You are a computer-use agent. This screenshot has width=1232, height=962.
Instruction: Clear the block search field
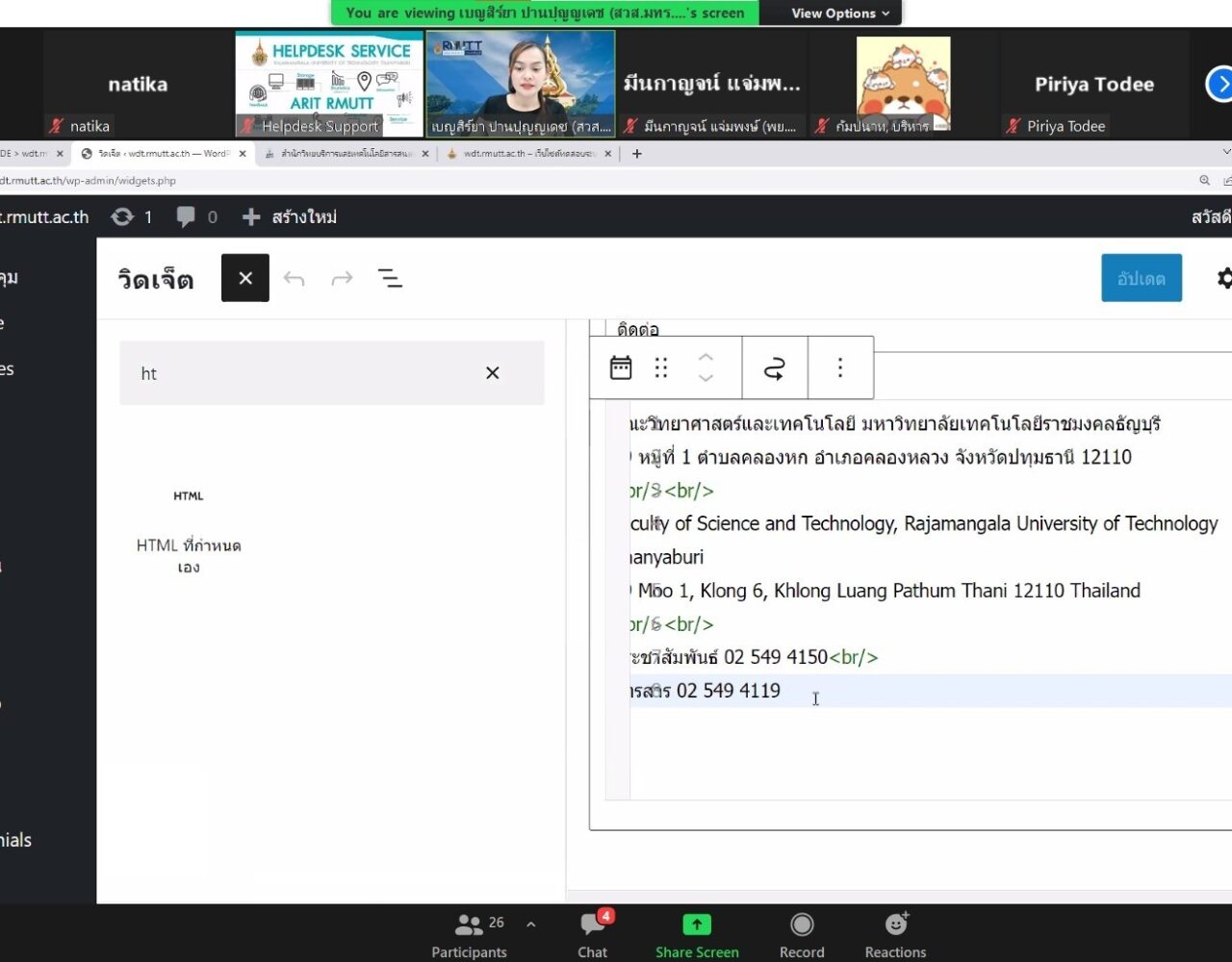click(493, 373)
